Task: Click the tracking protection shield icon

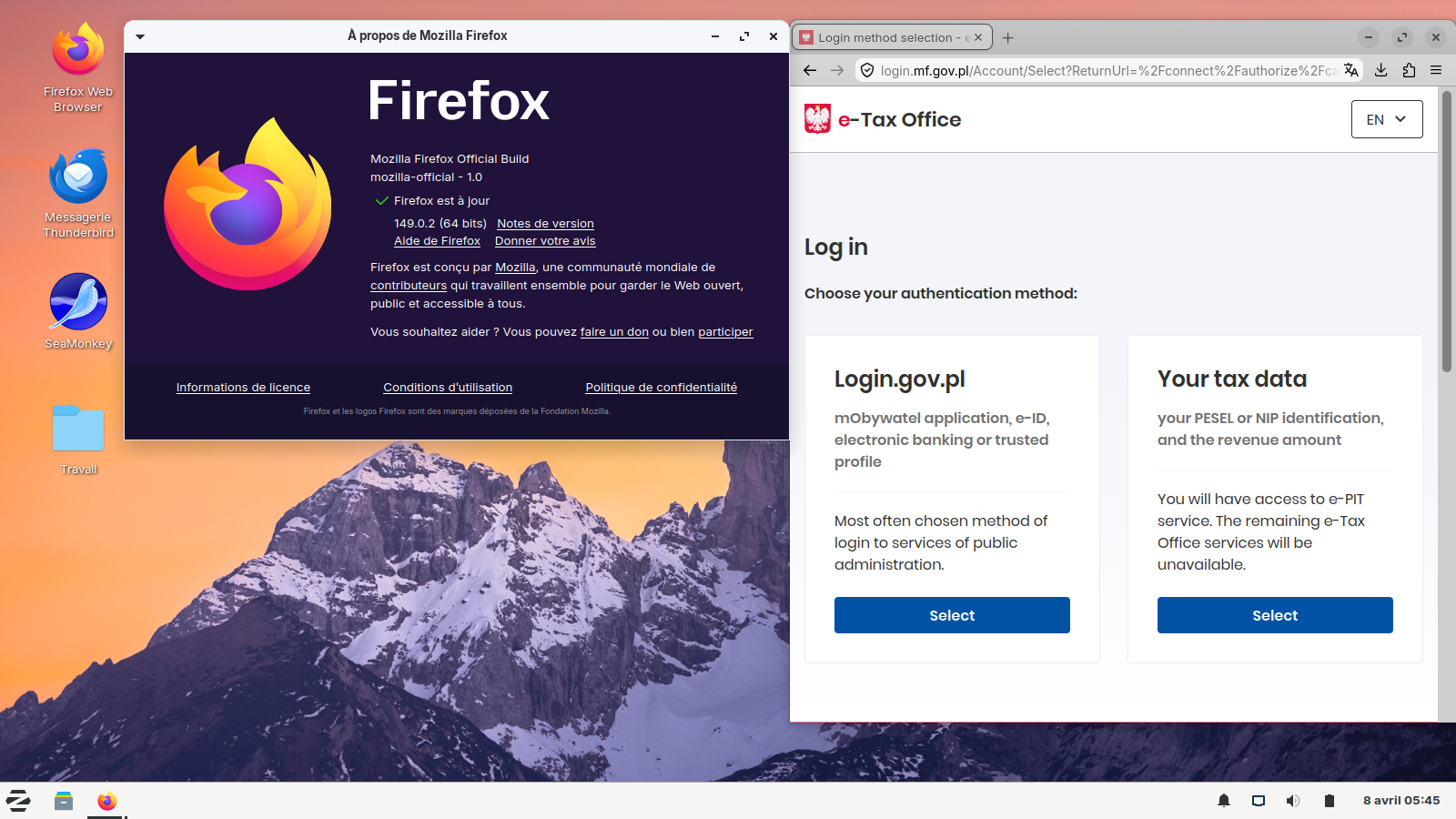Action: click(867, 70)
